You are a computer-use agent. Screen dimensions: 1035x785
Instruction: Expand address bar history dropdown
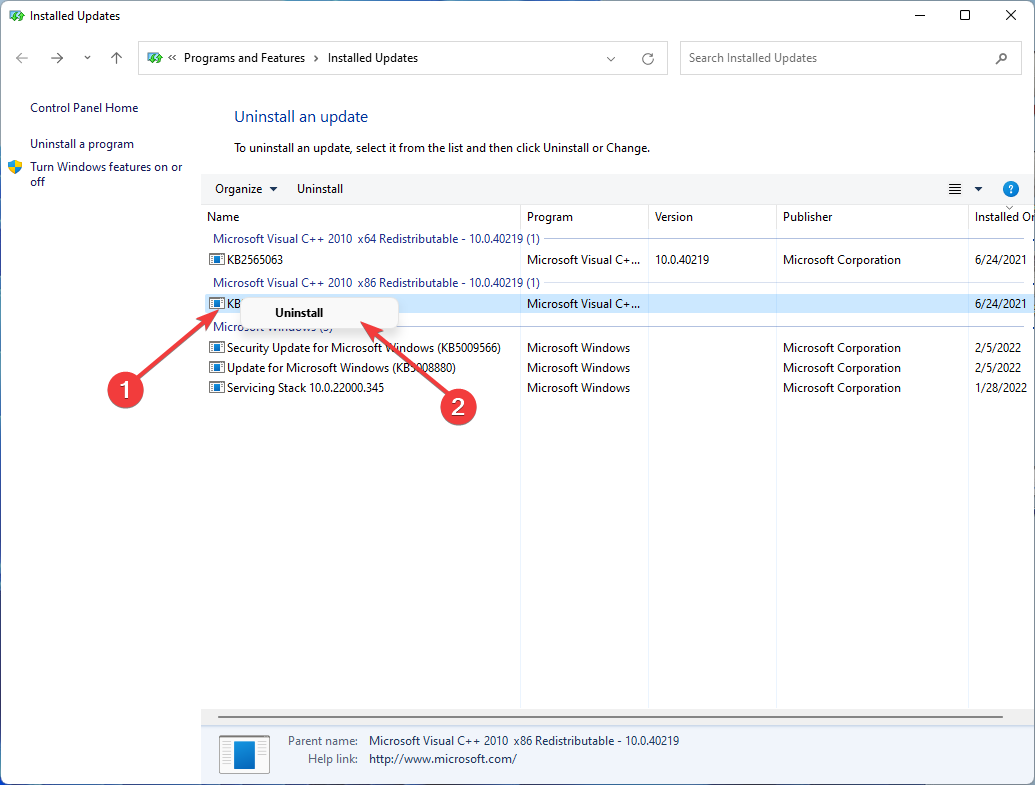point(611,59)
